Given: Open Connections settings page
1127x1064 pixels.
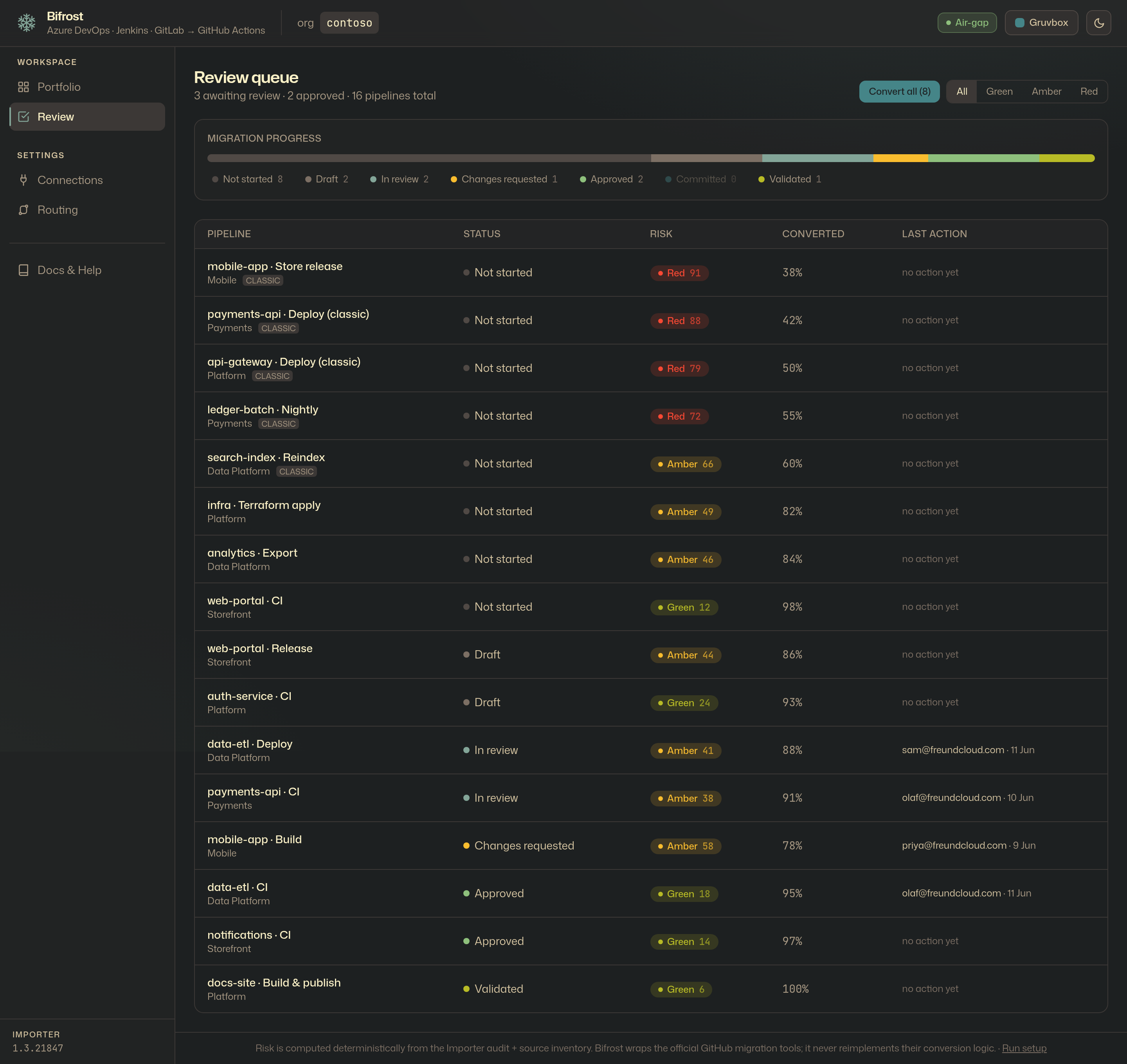Looking at the screenshot, I should (x=87, y=180).
